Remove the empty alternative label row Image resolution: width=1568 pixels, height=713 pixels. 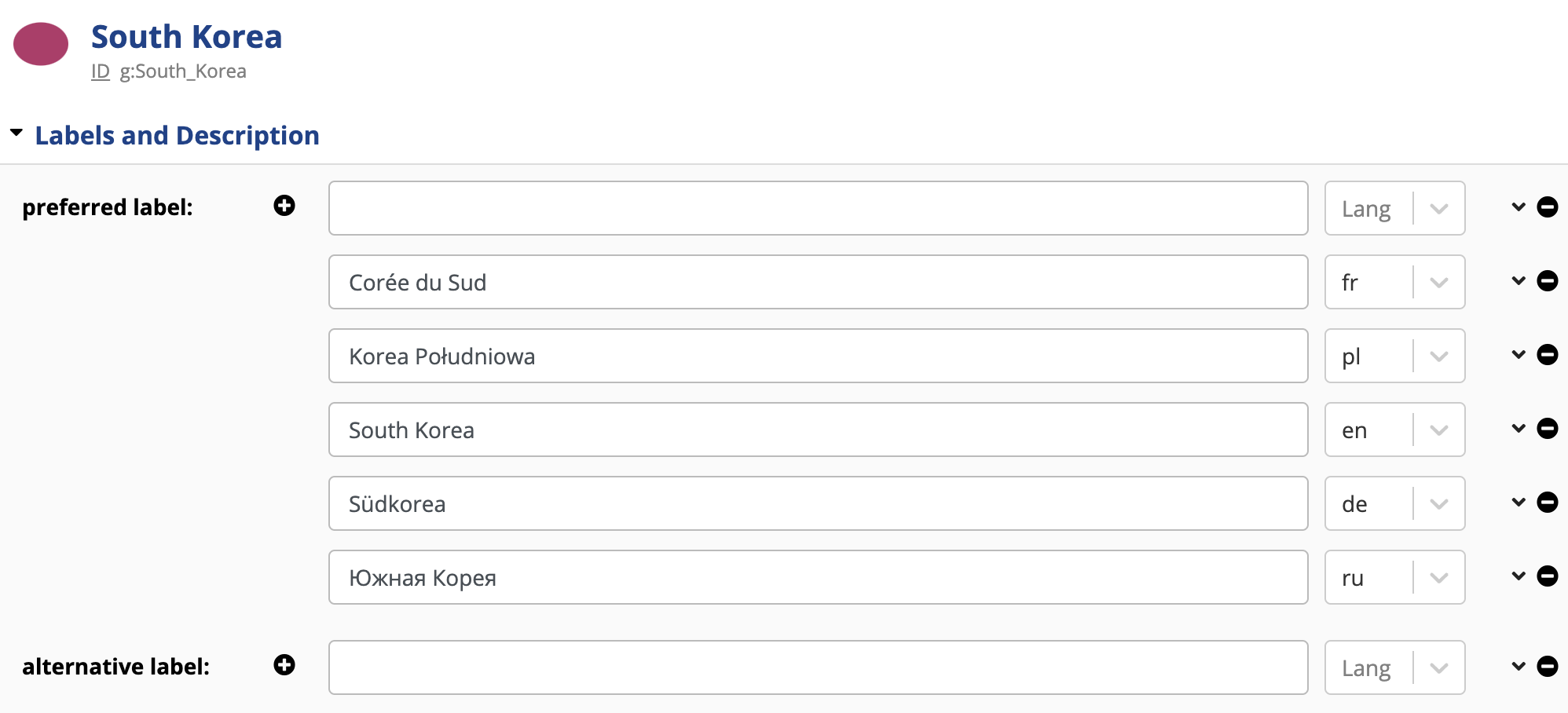click(x=1548, y=667)
